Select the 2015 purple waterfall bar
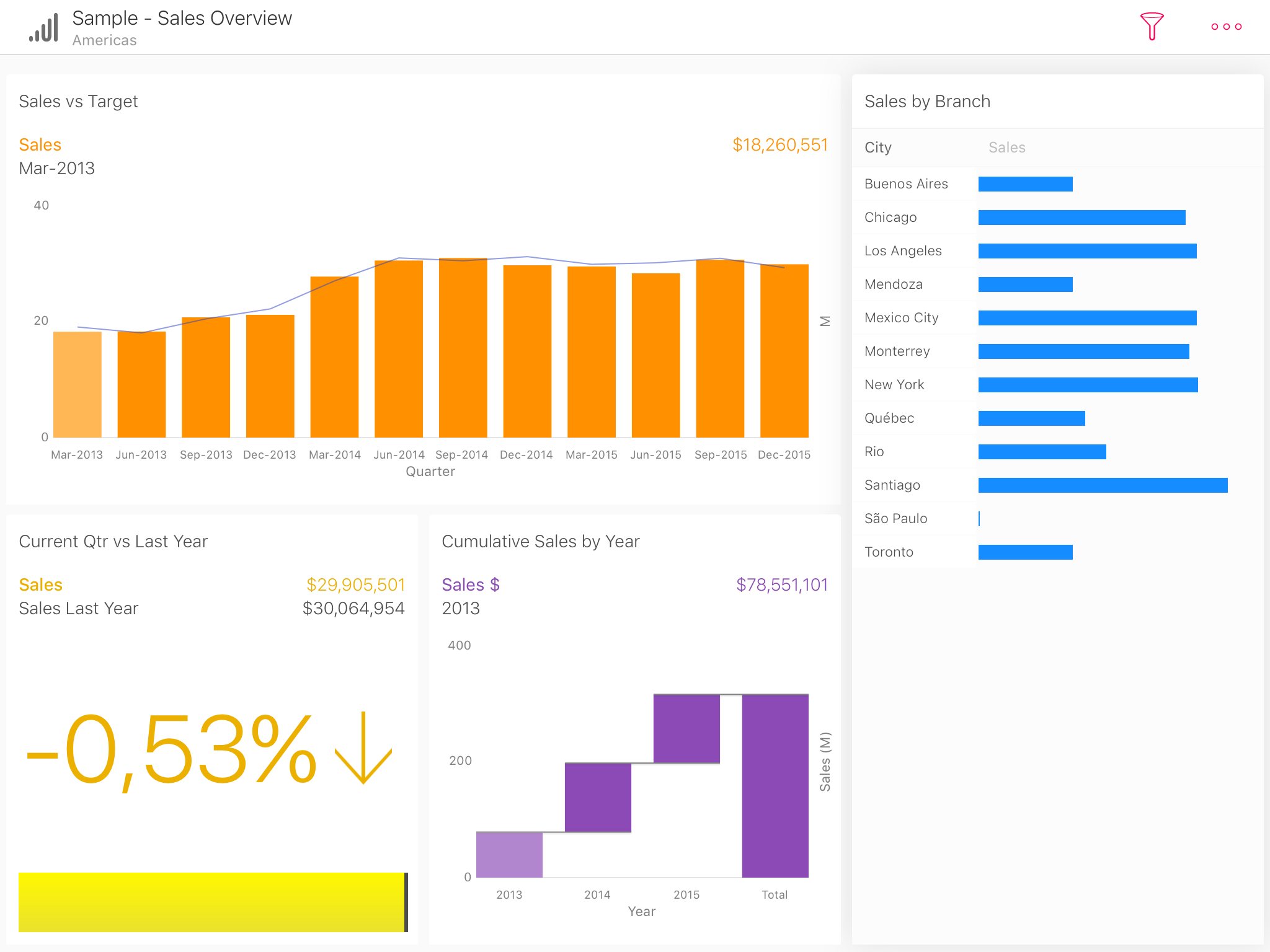Image resolution: width=1270 pixels, height=952 pixels. coord(686,729)
